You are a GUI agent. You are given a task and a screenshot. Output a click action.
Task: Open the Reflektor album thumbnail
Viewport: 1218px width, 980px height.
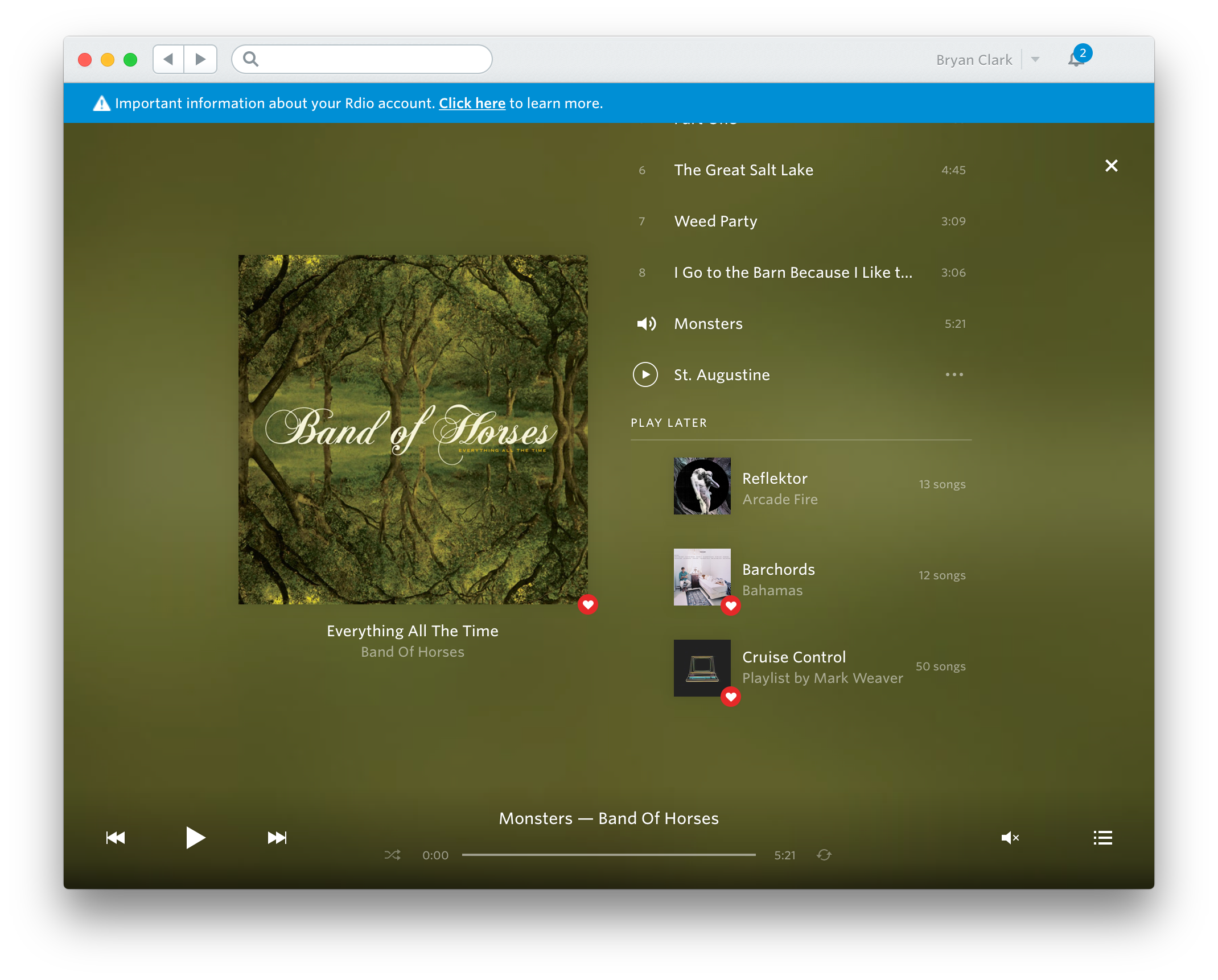702,485
